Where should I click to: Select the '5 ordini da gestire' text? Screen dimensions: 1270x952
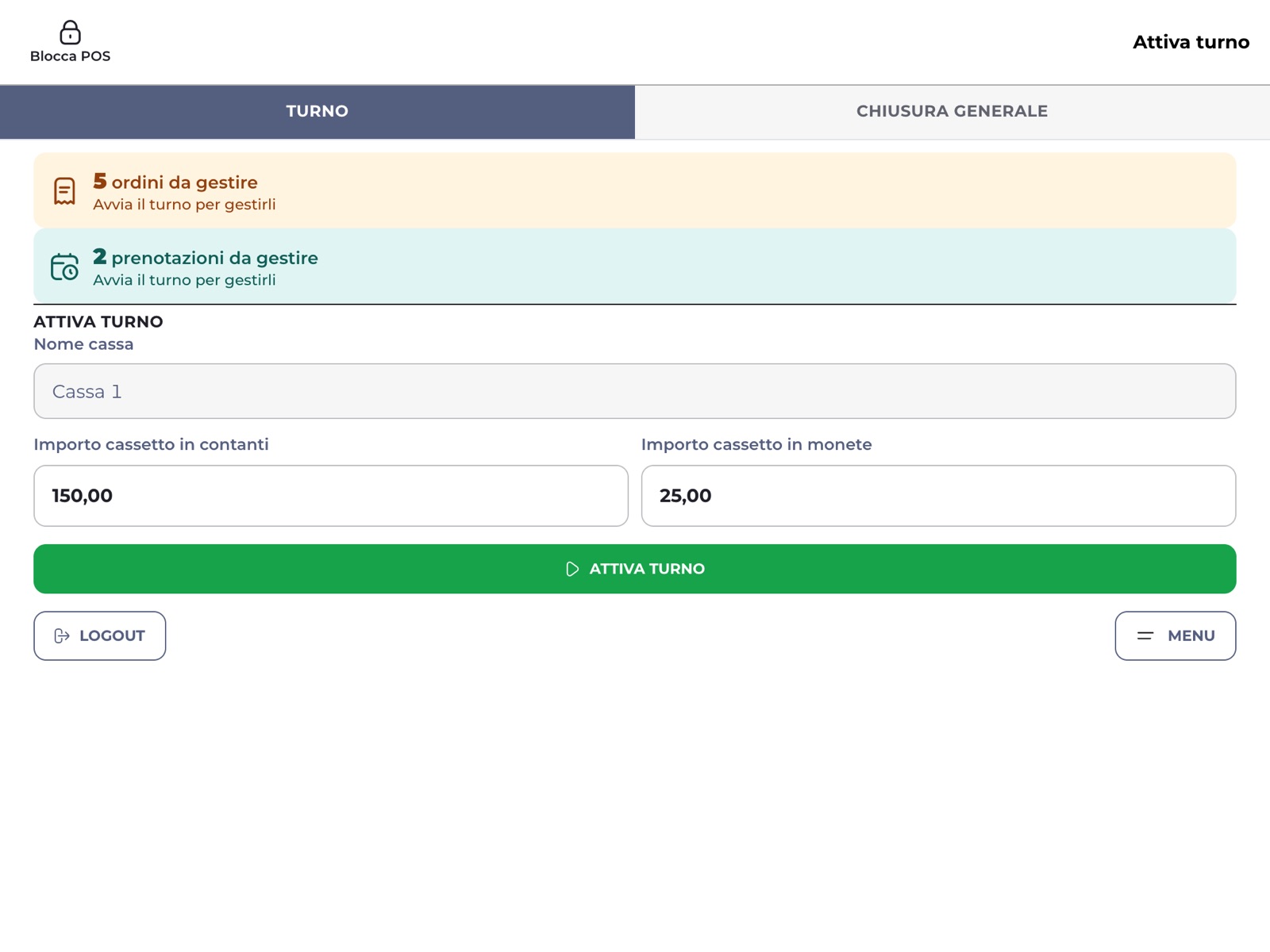175,182
